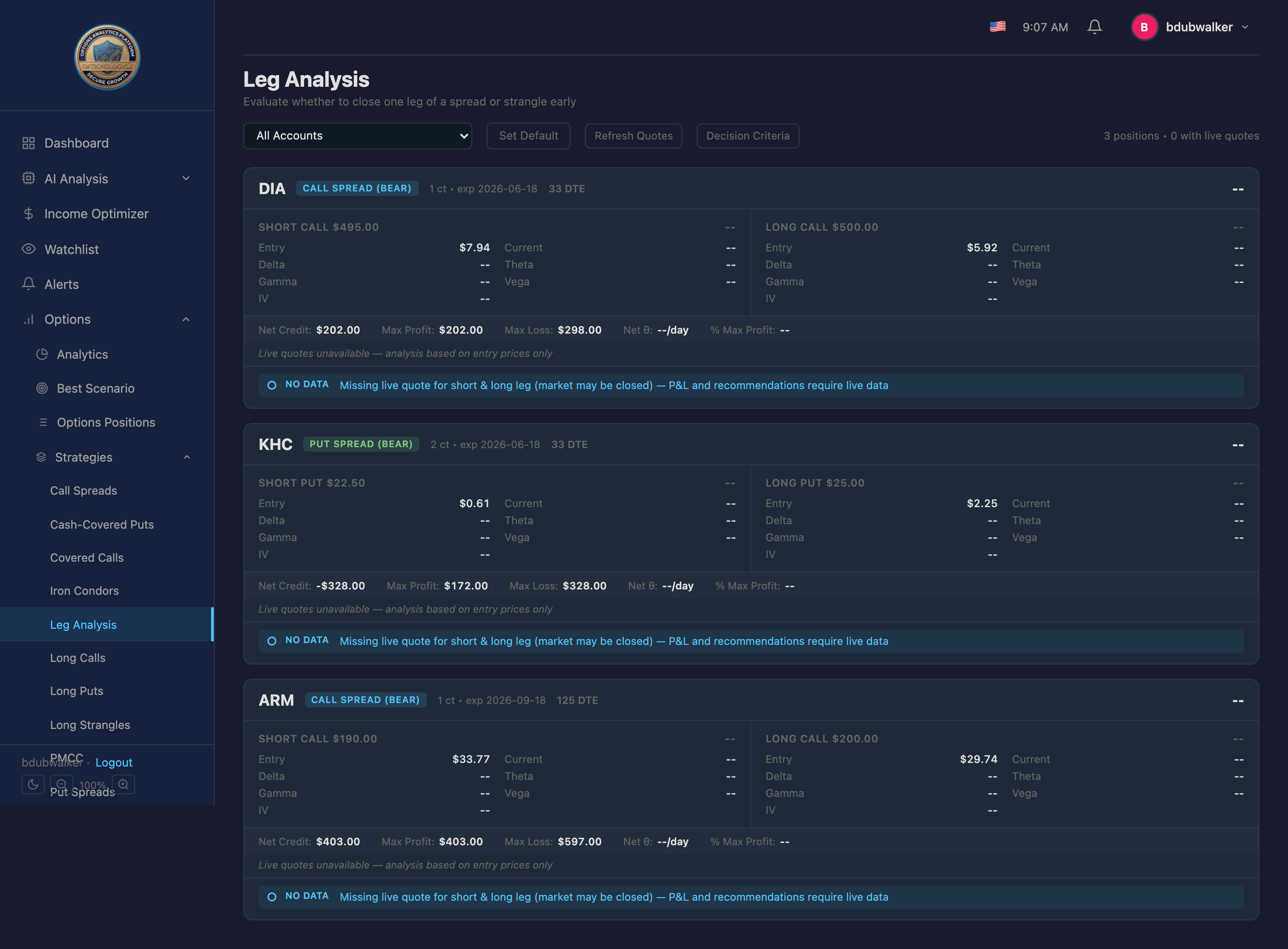Click the Watchlist eye icon

point(29,249)
